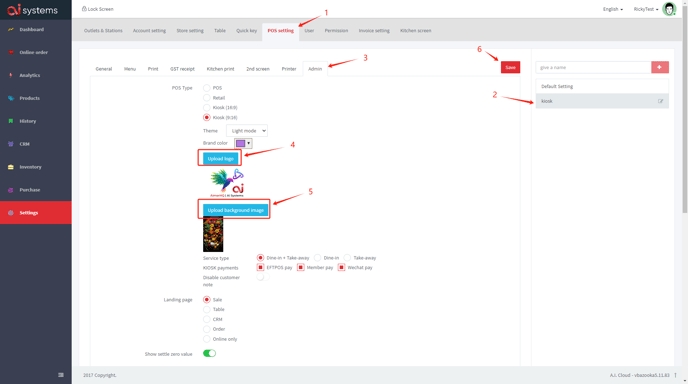Go to Products sidebar icon
688x384 pixels.
point(11,98)
